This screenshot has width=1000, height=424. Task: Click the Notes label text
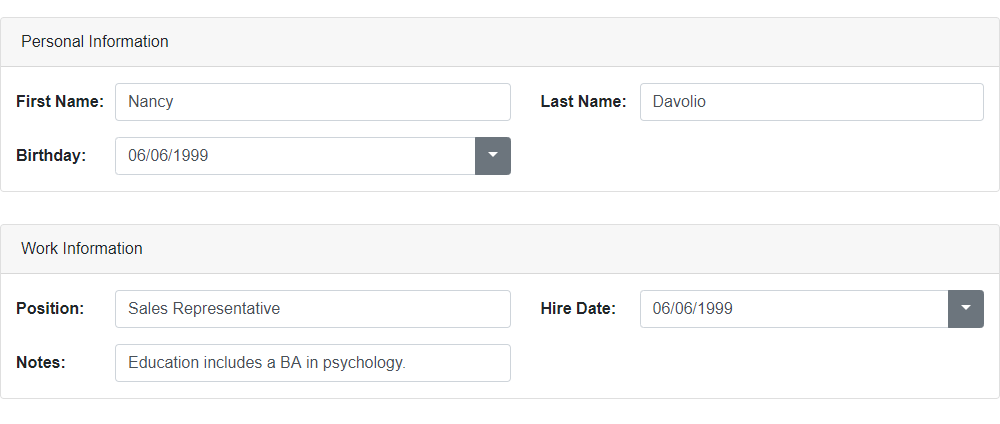[41, 363]
